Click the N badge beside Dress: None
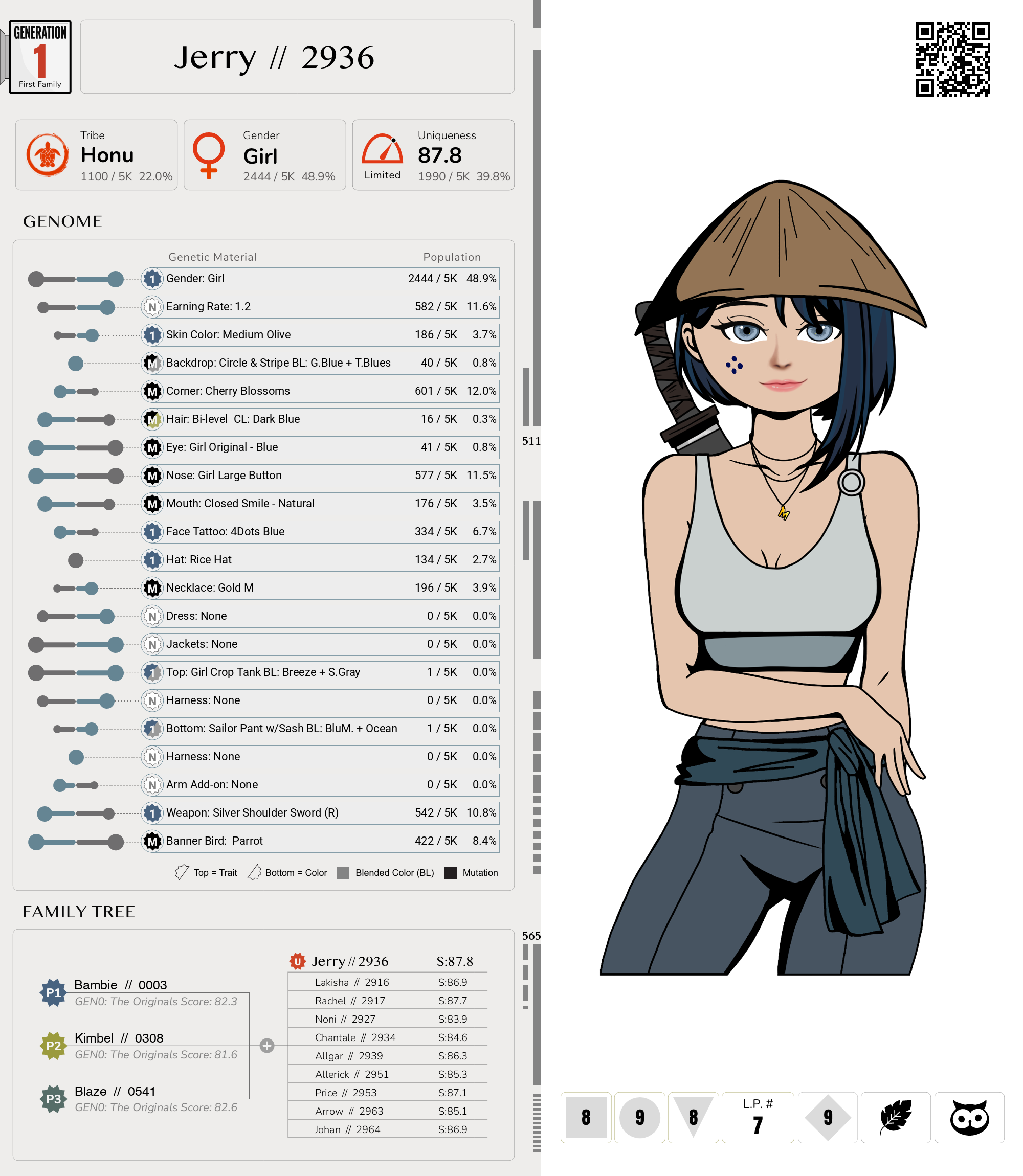The width and height of the screenshot is (1023, 1176). click(152, 616)
